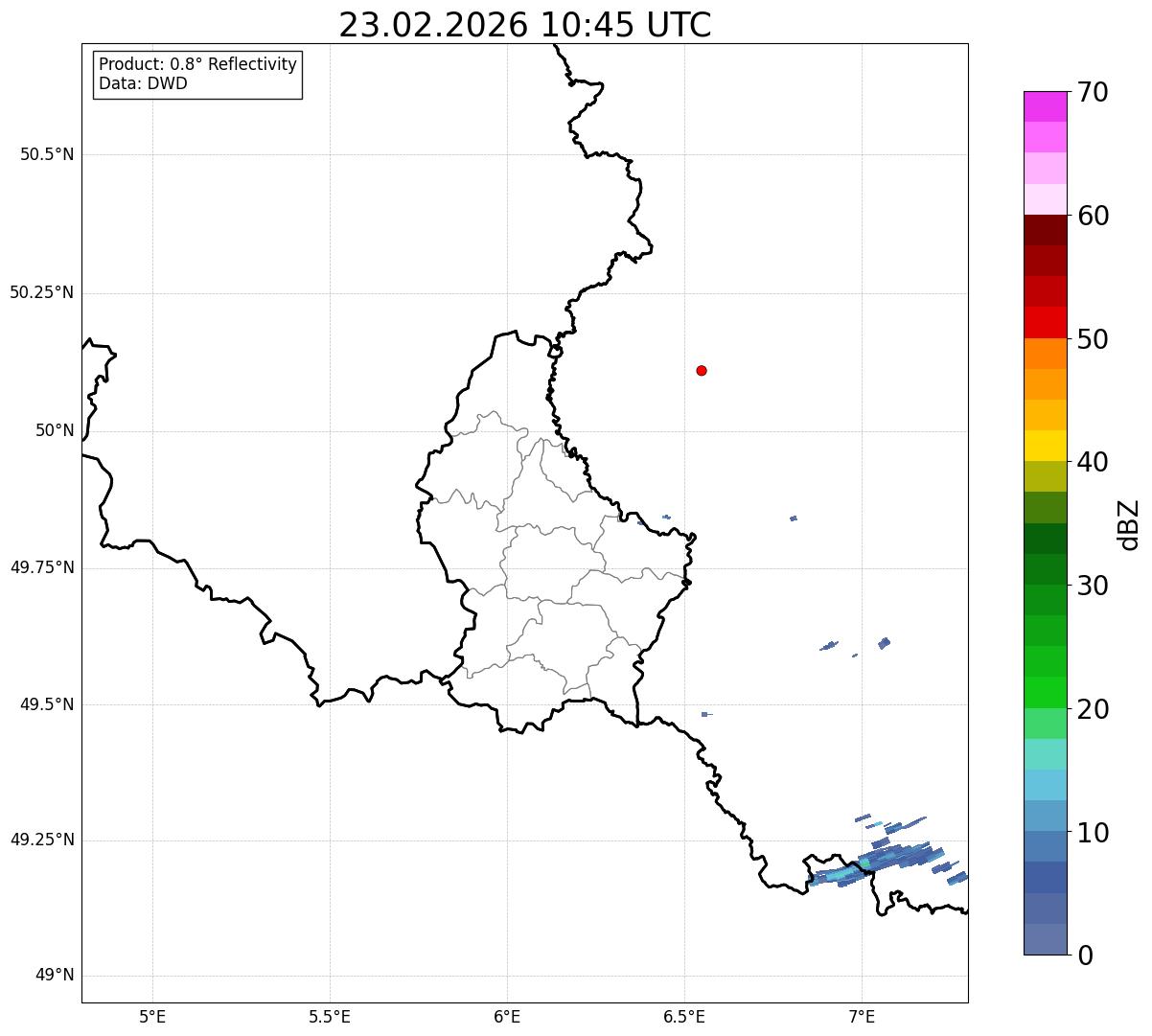This screenshot has height=1036, width=1152.
Task: Click the 6°E longitude label
Action: coord(507,1016)
